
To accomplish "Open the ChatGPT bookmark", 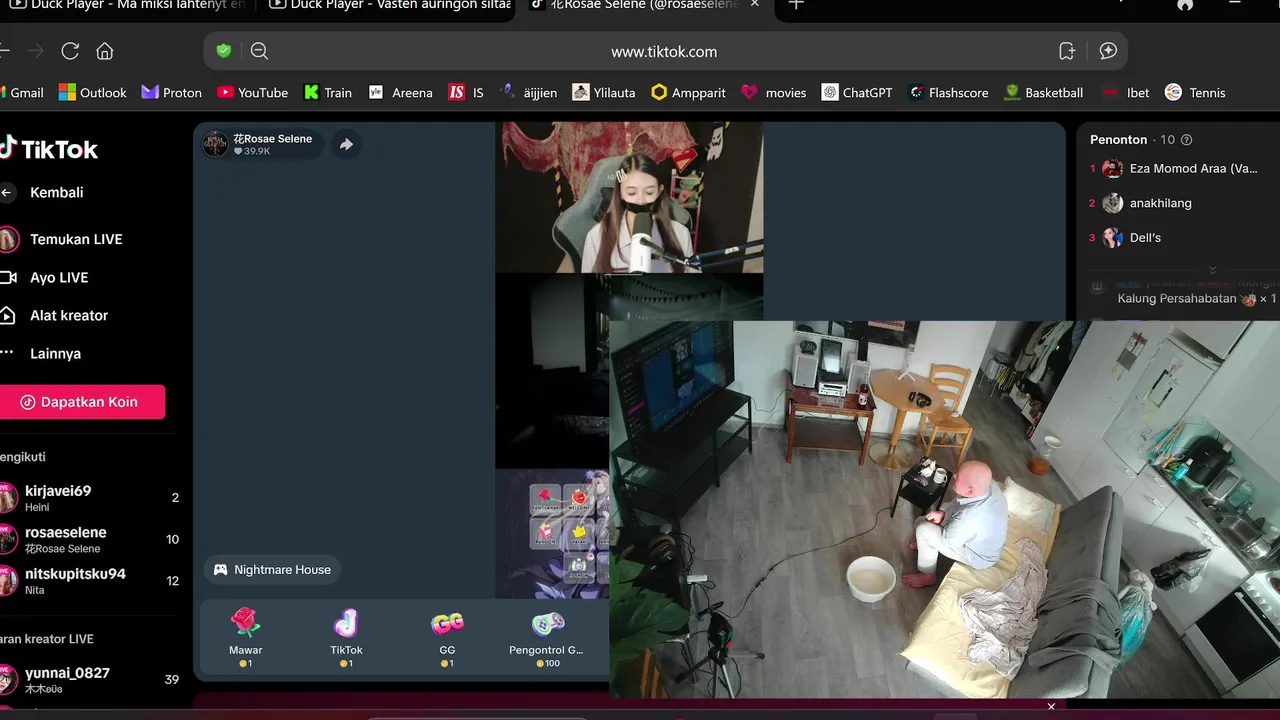I will tap(857, 92).
